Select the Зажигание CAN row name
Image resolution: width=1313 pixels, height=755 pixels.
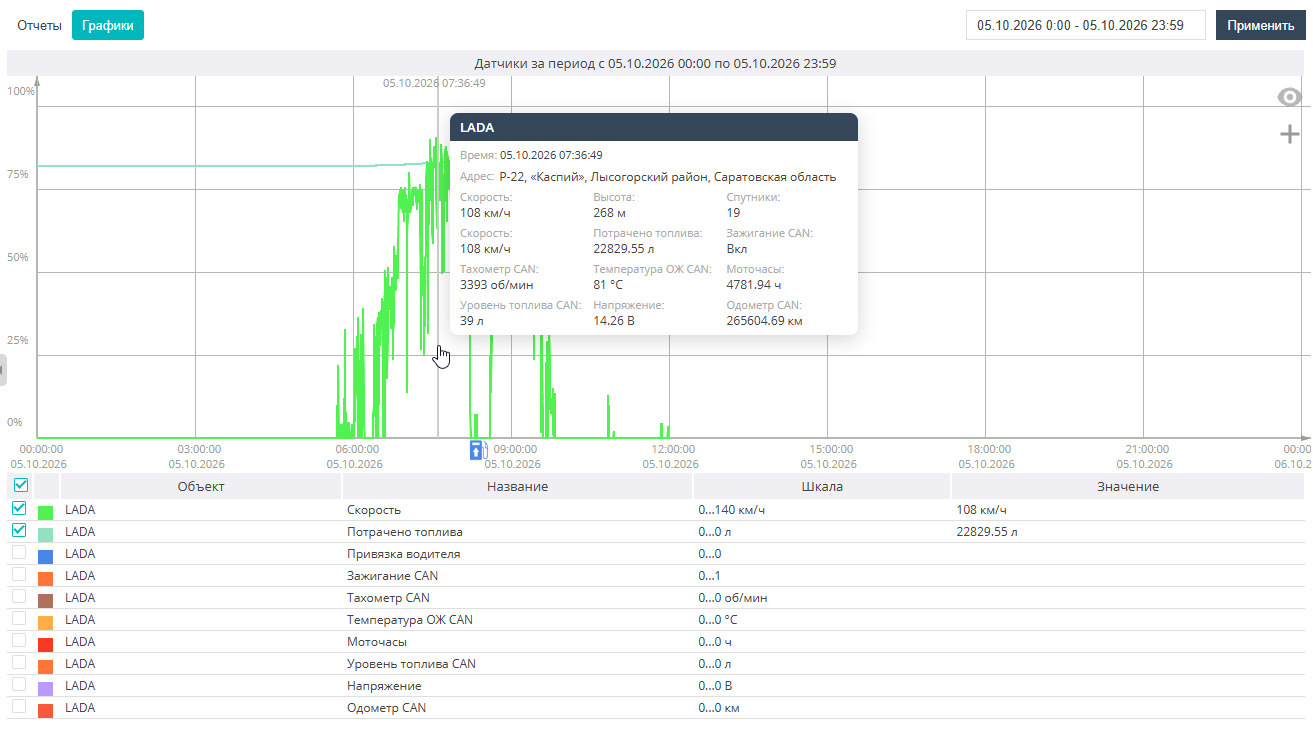click(x=392, y=576)
